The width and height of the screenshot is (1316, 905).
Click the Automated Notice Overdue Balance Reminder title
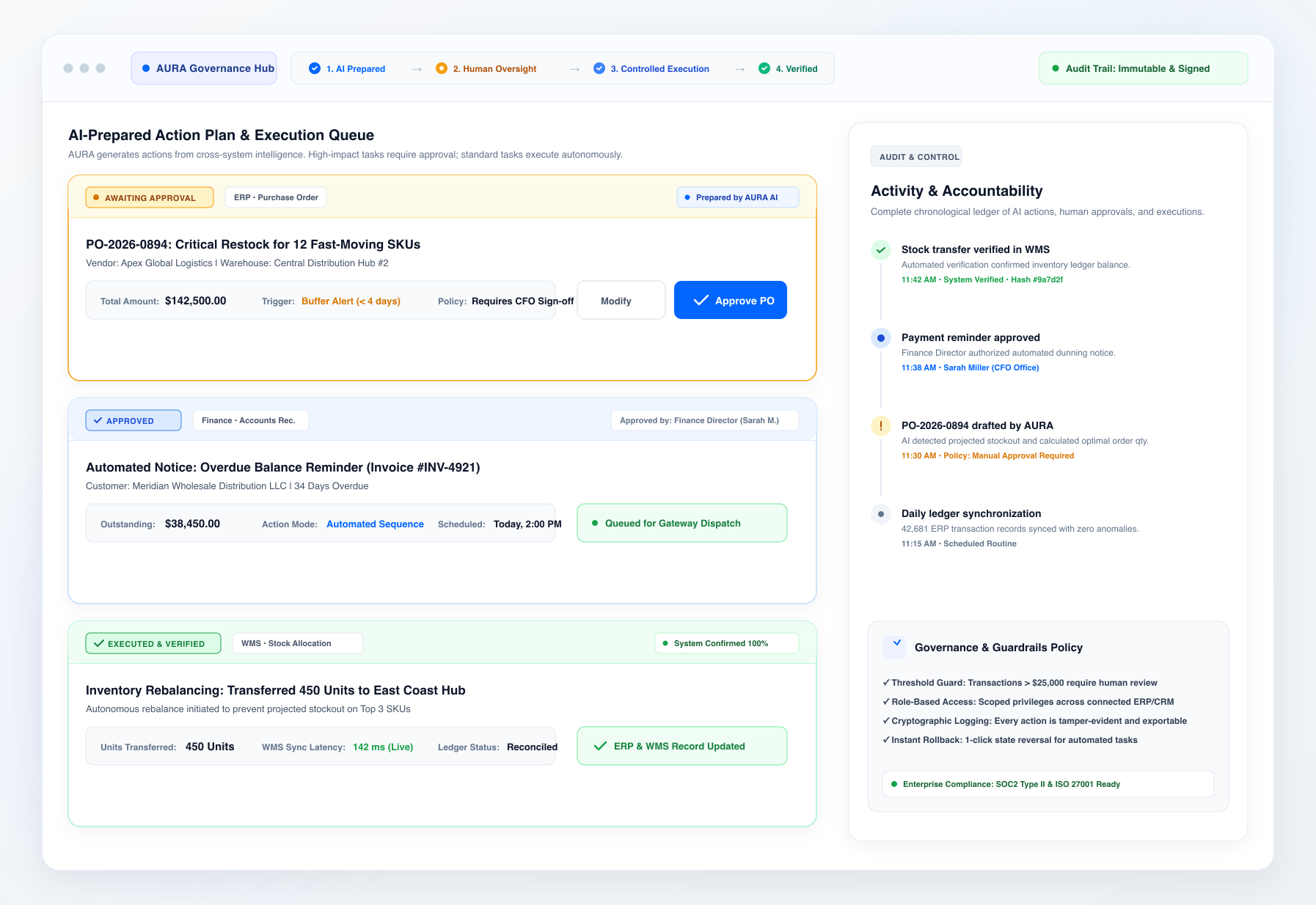(x=283, y=467)
